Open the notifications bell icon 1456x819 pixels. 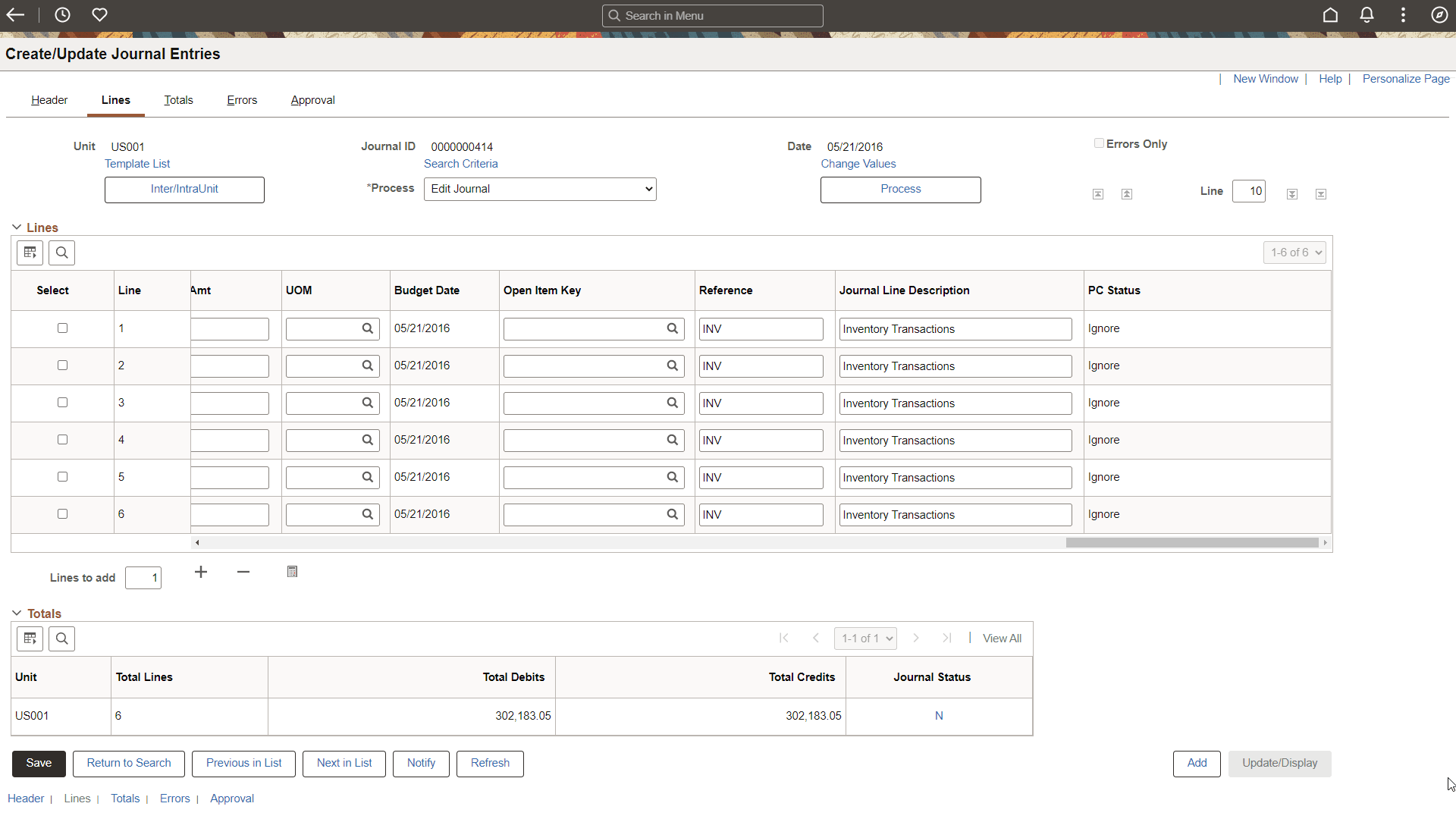[x=1367, y=14]
